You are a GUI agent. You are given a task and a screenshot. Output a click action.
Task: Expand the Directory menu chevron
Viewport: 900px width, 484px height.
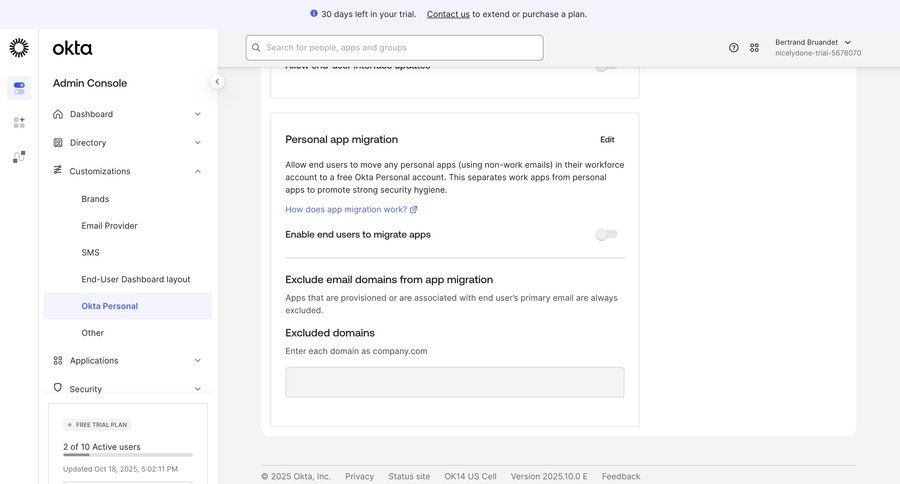click(197, 142)
